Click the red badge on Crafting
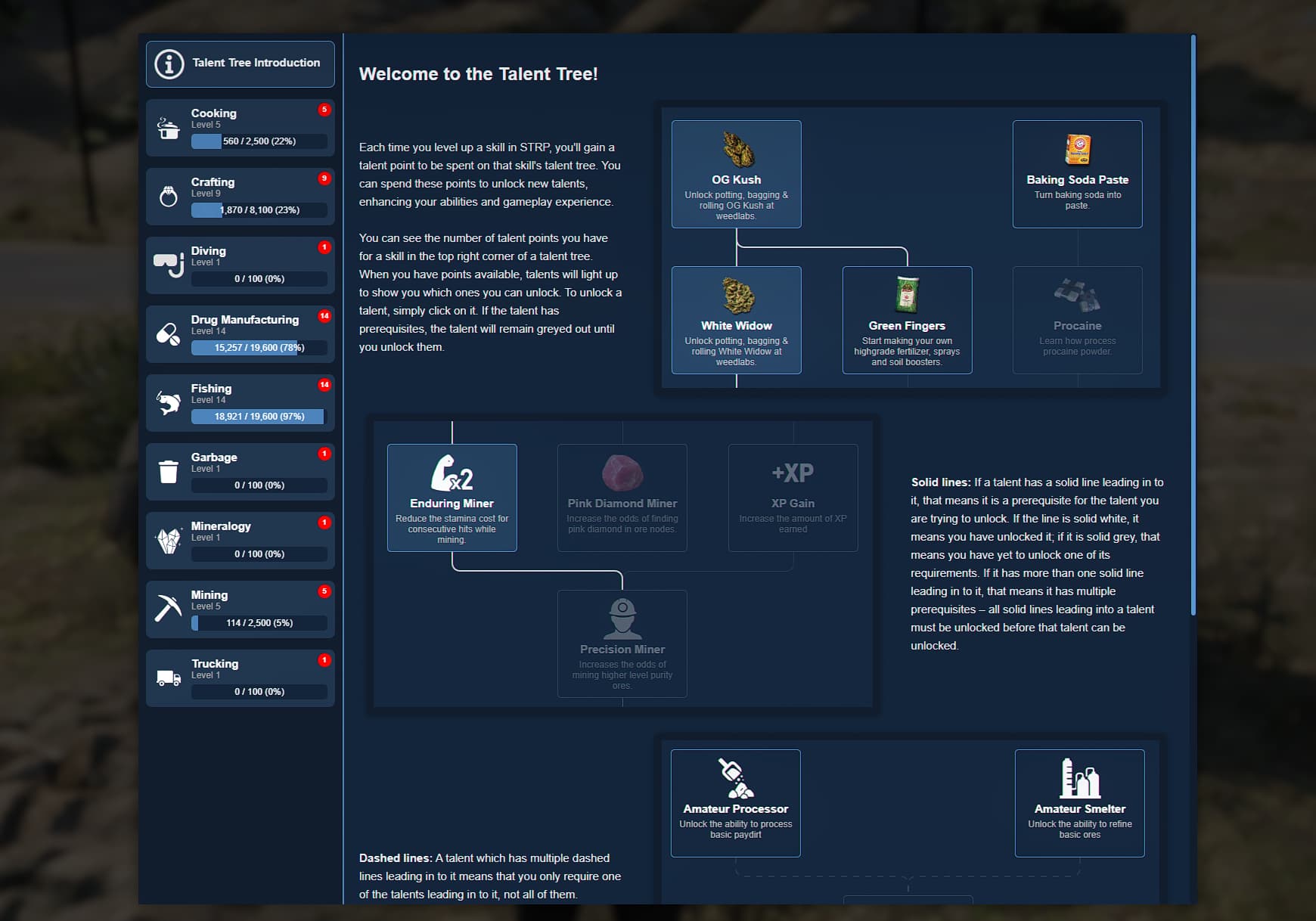 tap(324, 178)
